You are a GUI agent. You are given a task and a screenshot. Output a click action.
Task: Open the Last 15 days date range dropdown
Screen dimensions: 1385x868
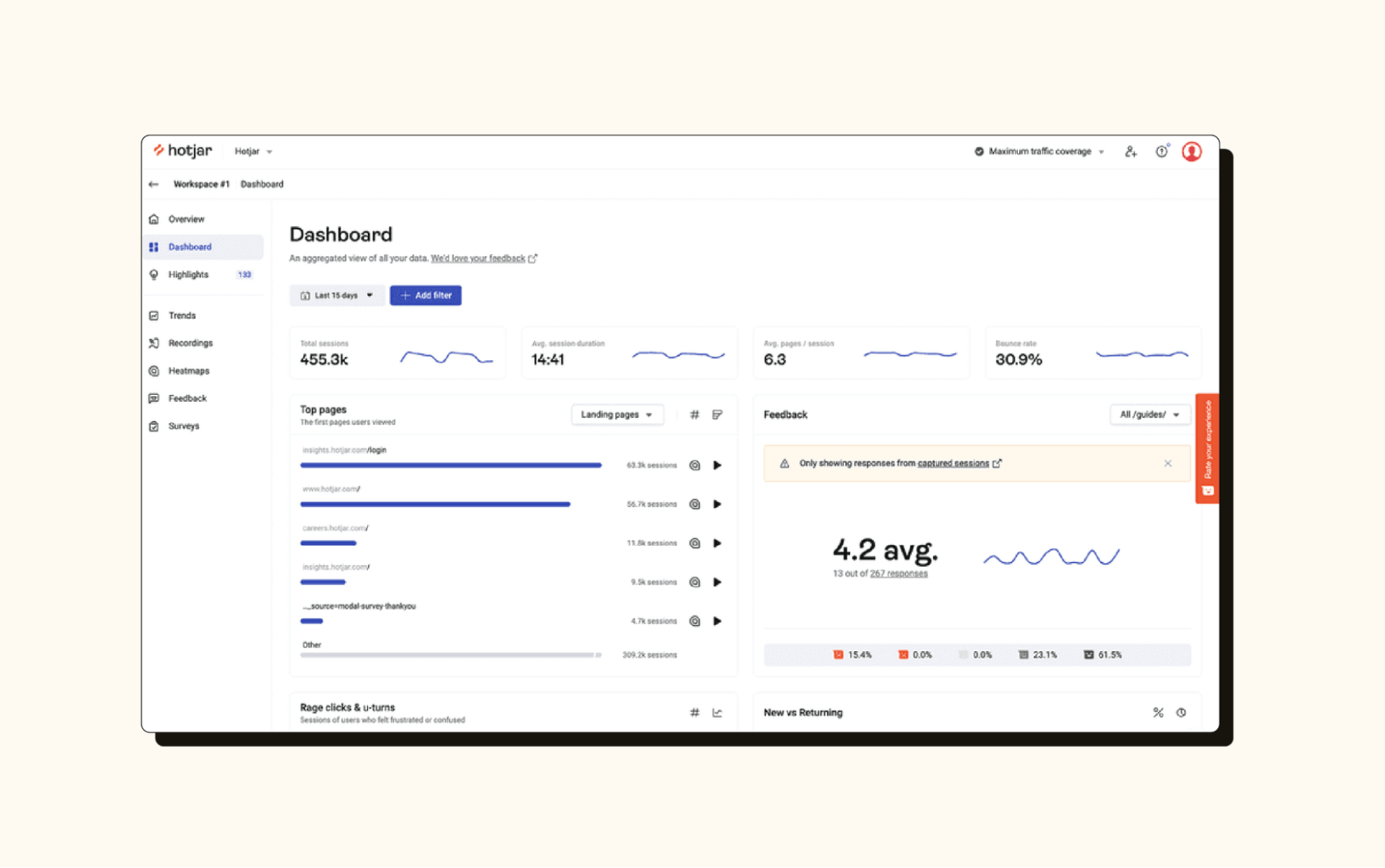(x=336, y=295)
